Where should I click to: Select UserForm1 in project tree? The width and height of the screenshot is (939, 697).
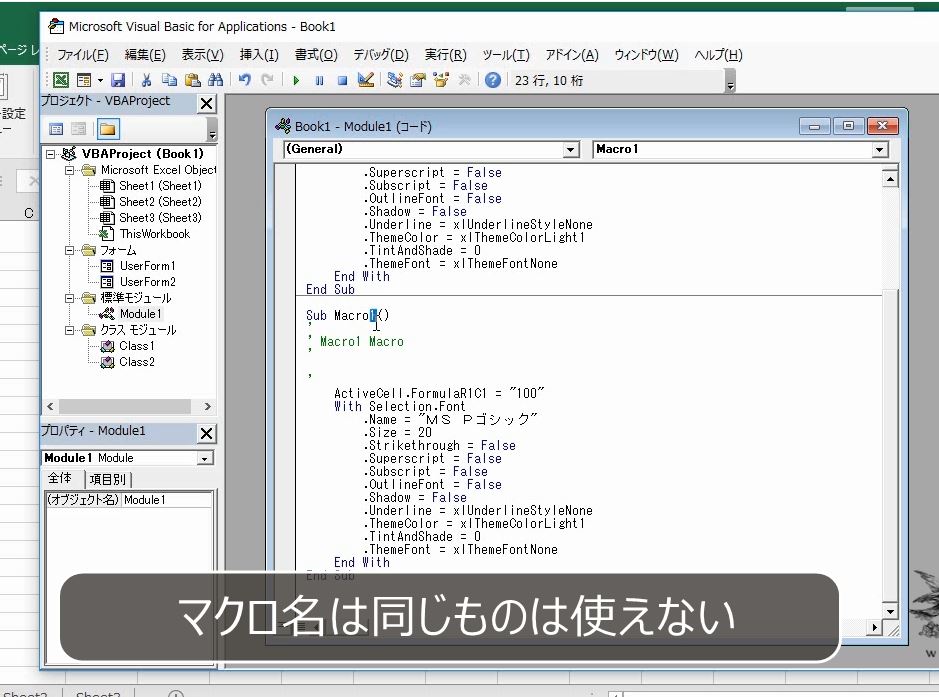coord(147,266)
